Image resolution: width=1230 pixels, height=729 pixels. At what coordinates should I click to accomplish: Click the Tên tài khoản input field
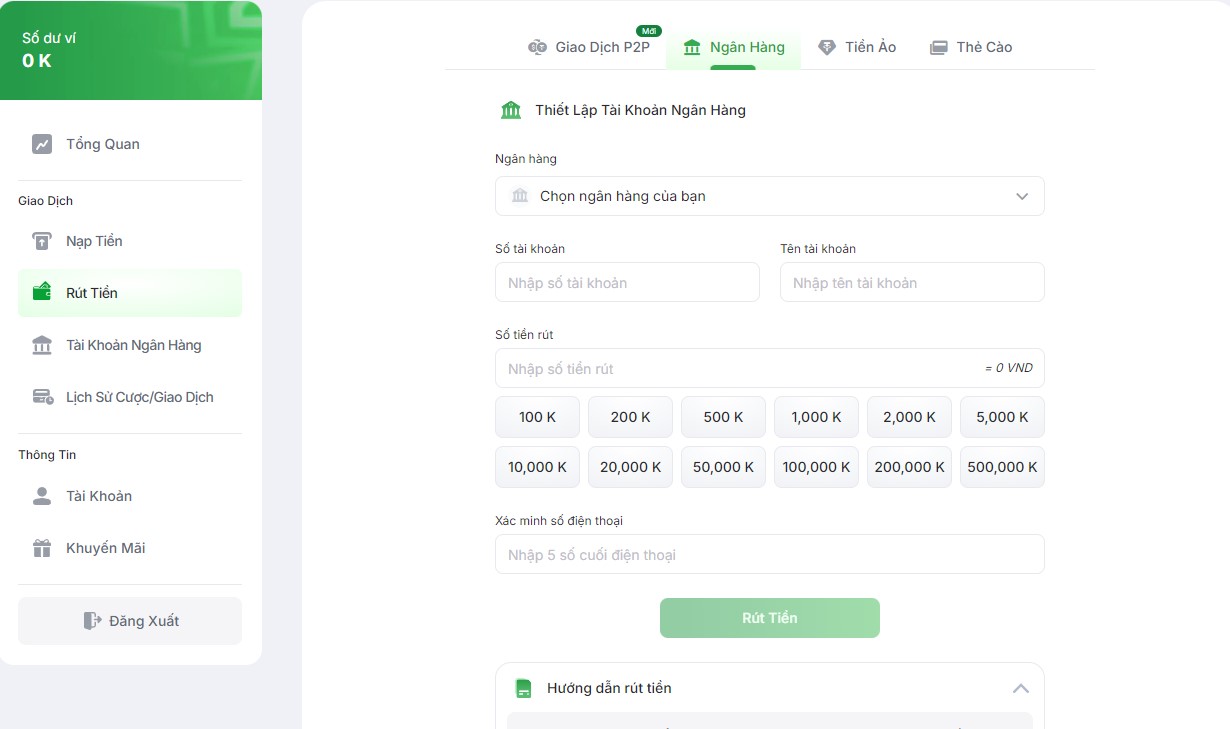(x=912, y=283)
